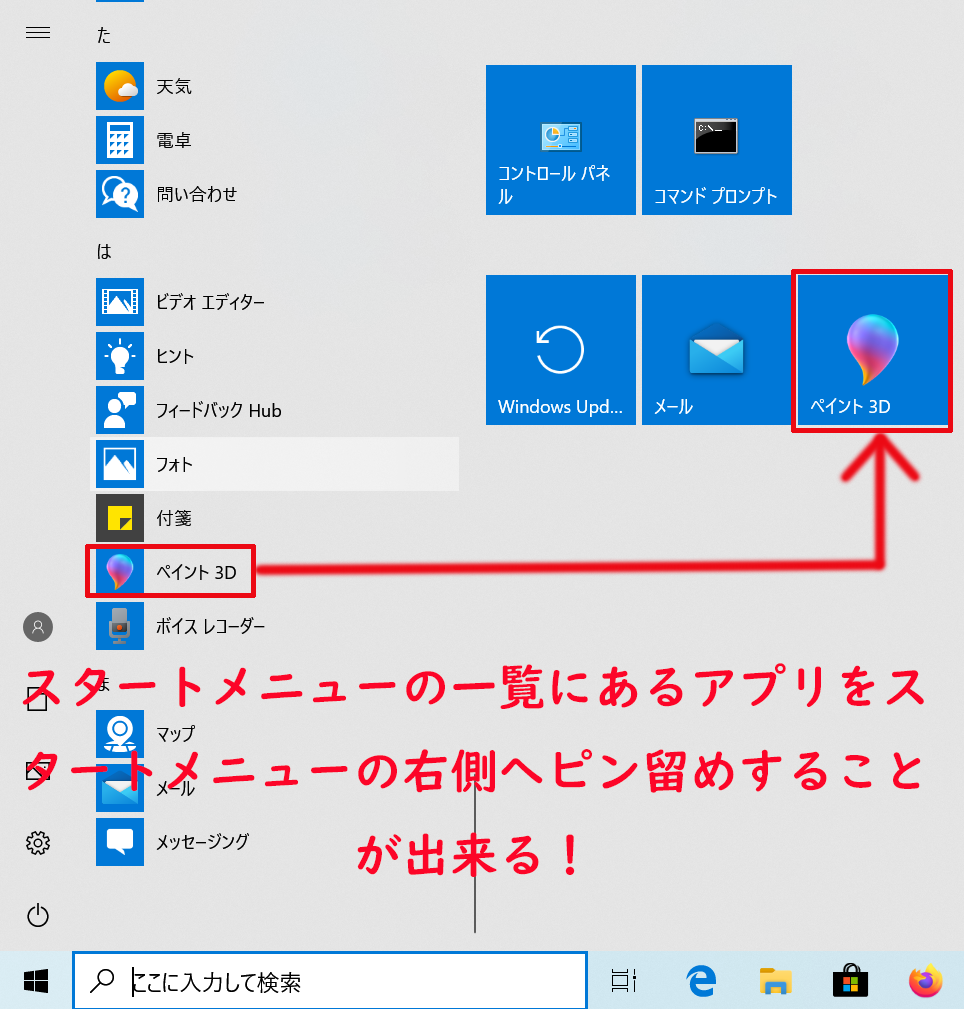This screenshot has height=1009, width=964.
Task: Open the マップ maps icon
Action: [x=120, y=734]
